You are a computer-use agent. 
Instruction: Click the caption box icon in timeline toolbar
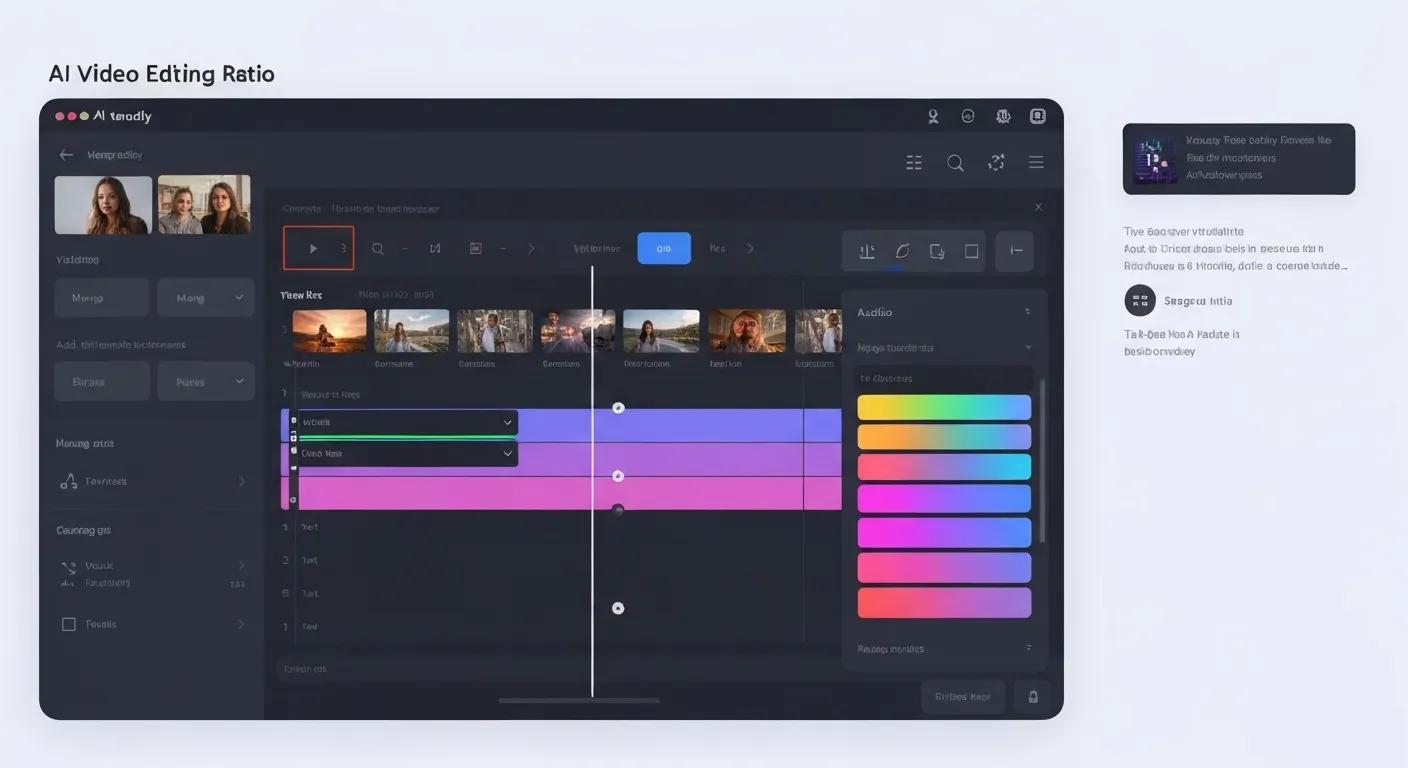(476, 249)
